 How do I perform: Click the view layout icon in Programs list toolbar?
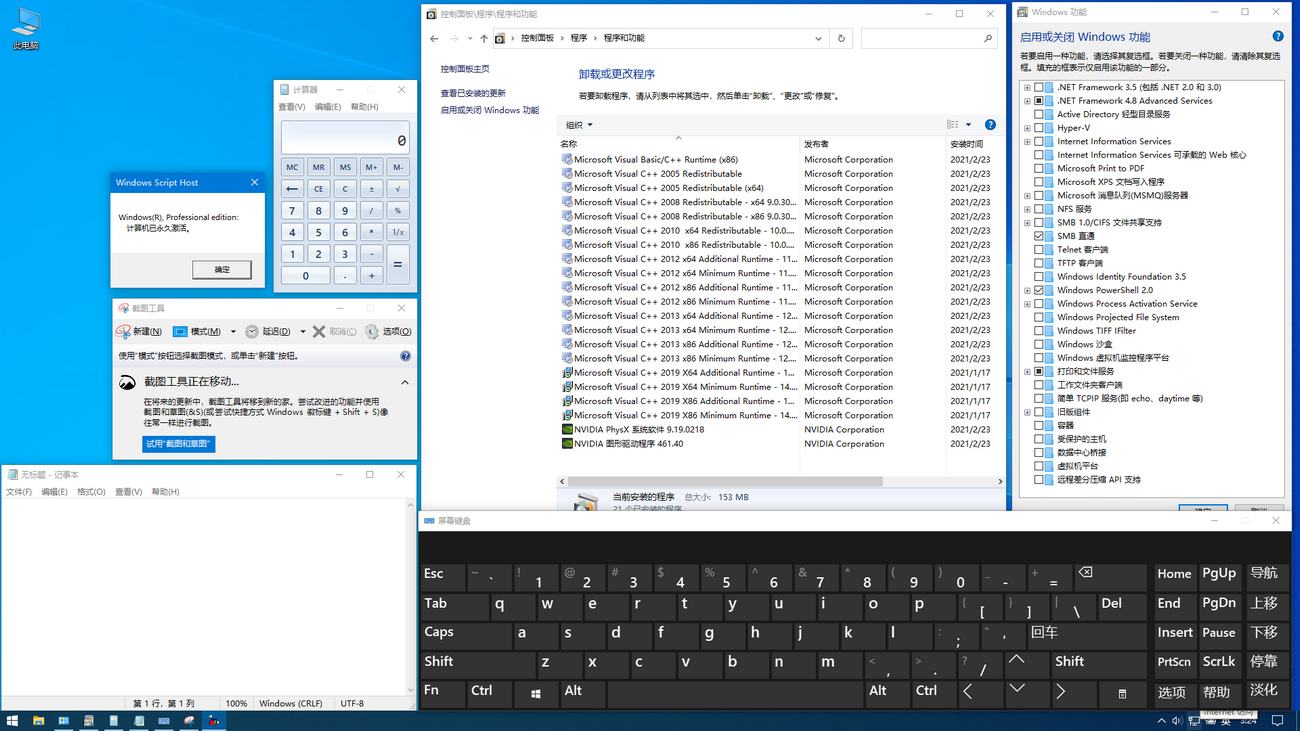click(953, 125)
